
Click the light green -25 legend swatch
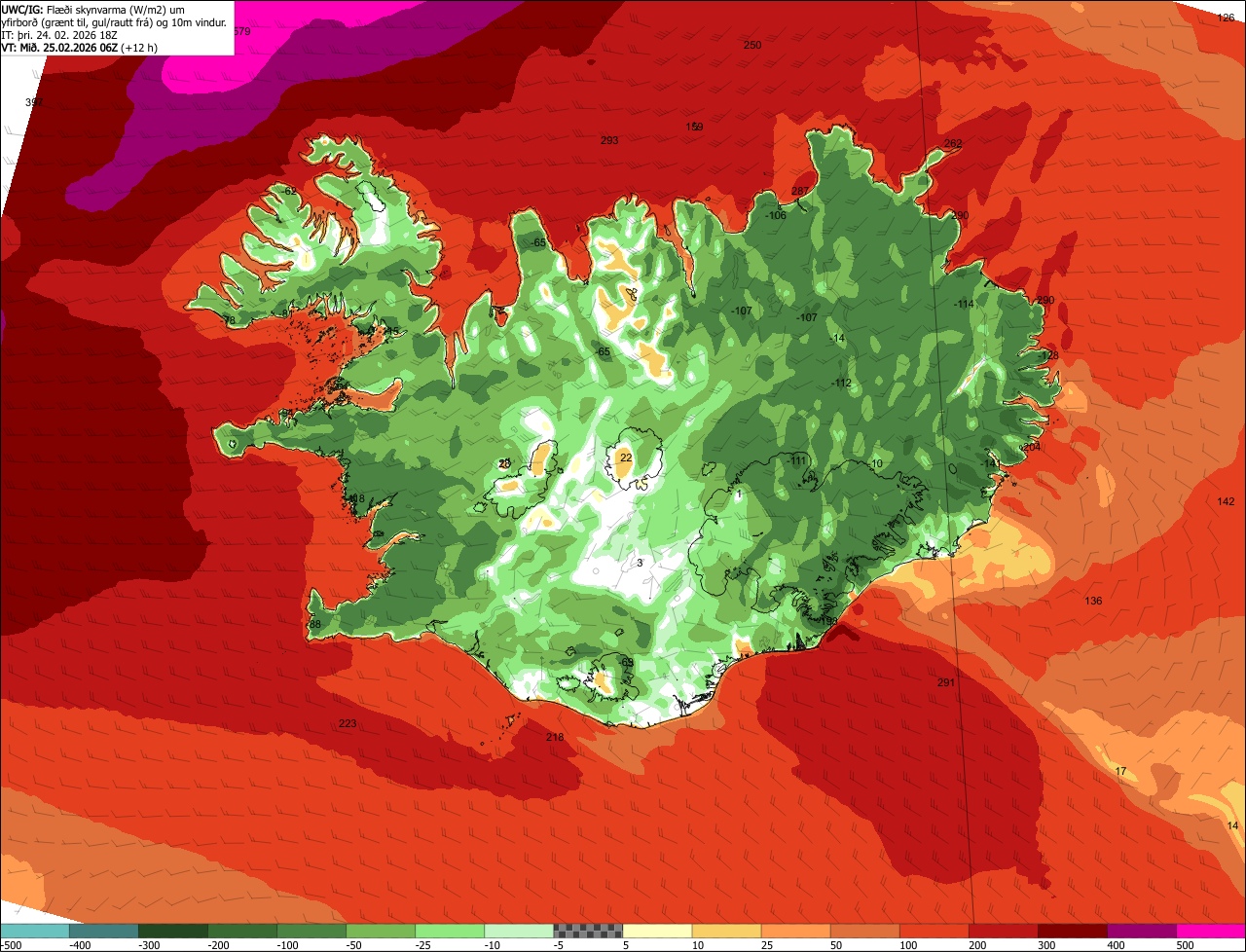(x=450, y=931)
